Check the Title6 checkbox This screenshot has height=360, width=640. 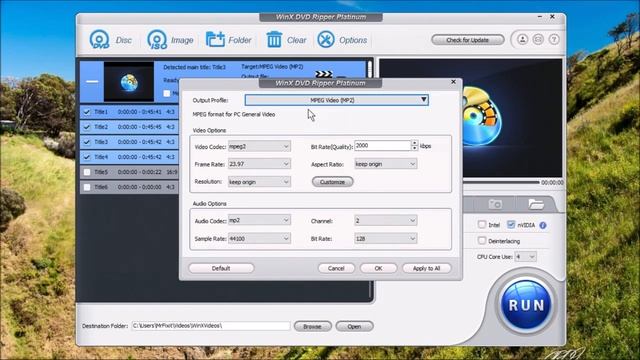[87, 187]
